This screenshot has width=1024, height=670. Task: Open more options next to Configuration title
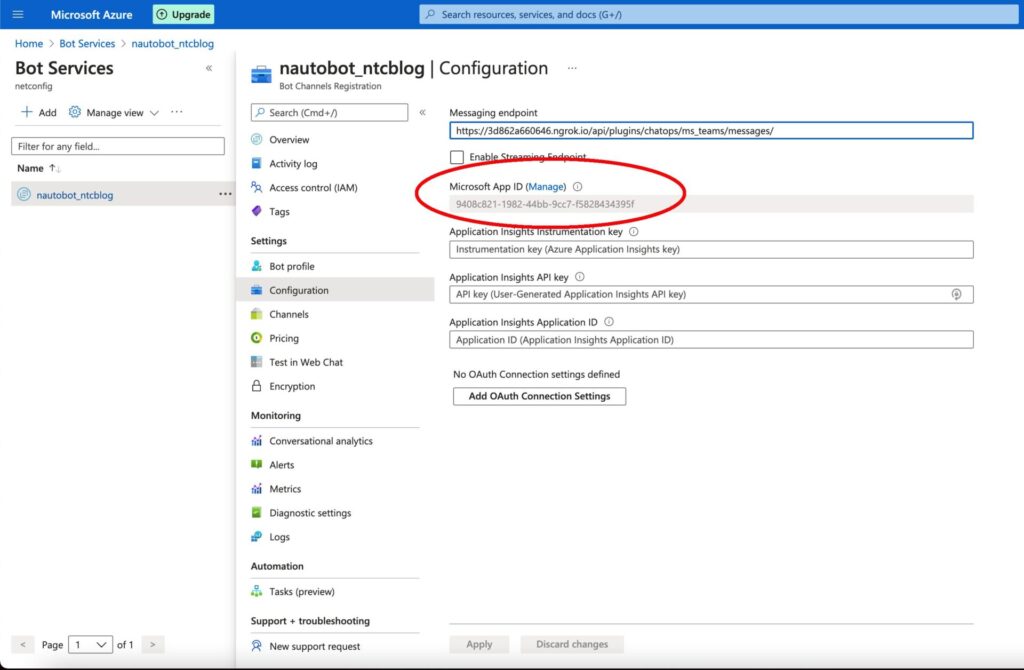[x=572, y=68]
